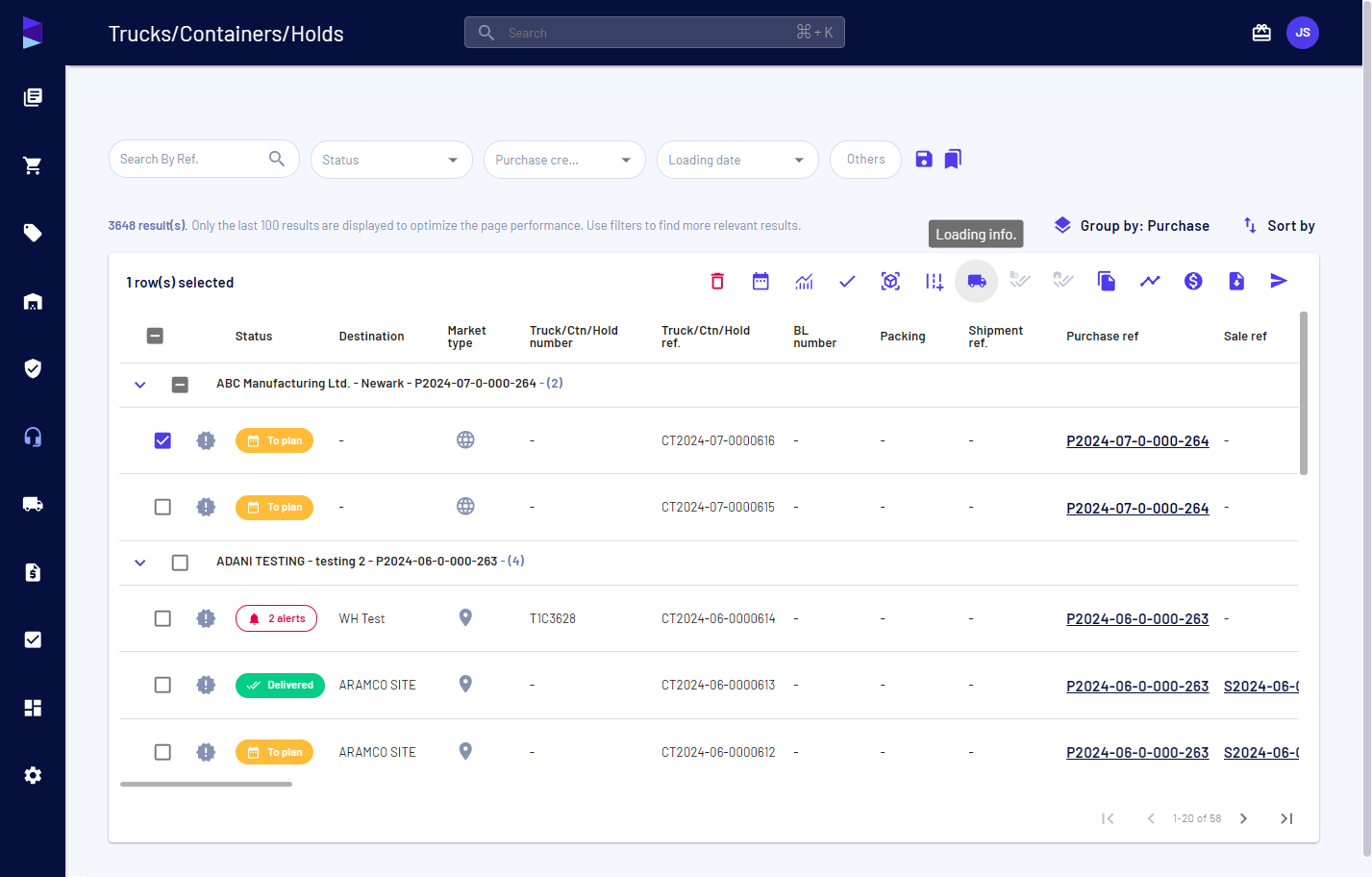Uncheck row CT2024-07-0000616 checkbox

coord(162,440)
